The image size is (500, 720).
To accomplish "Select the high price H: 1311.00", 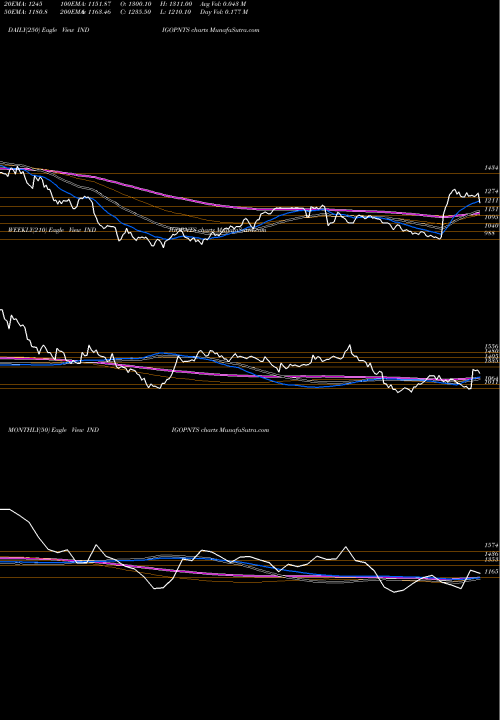I will coord(176,4).
